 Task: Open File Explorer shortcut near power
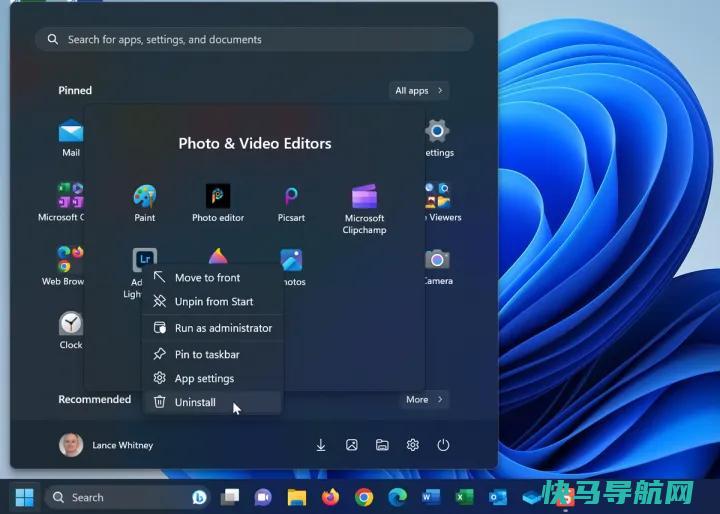click(382, 445)
